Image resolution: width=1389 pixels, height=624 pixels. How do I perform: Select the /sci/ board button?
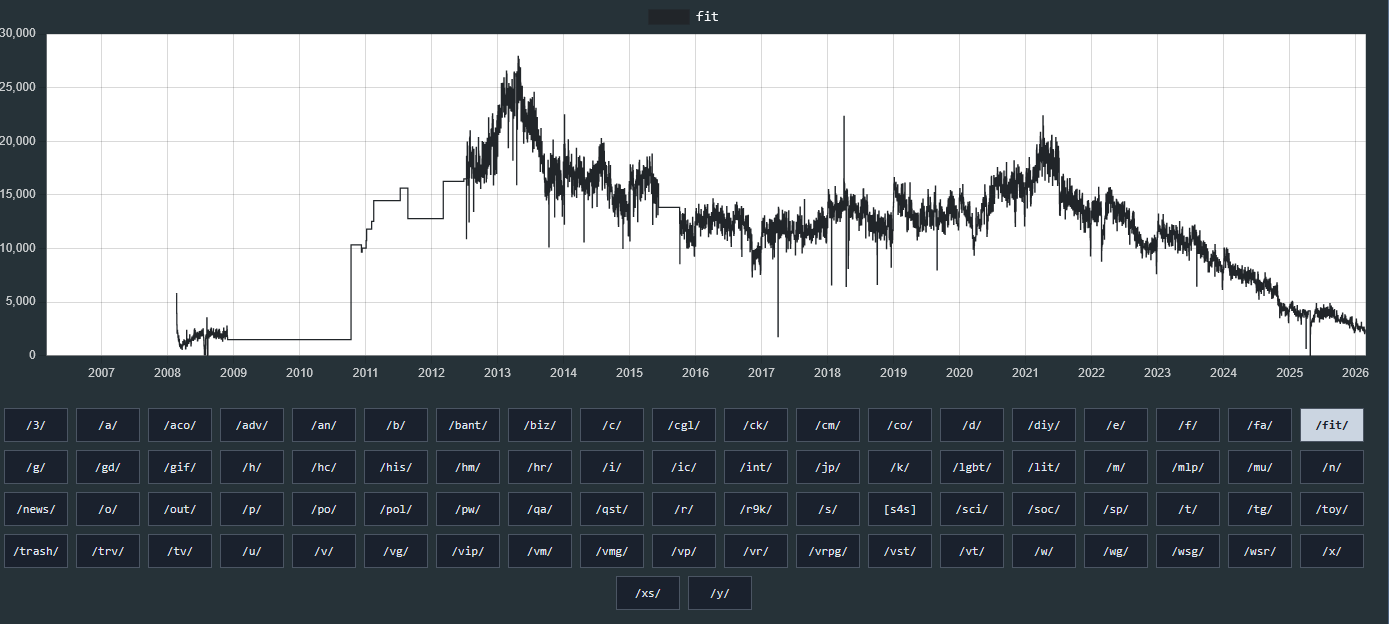coord(972,509)
